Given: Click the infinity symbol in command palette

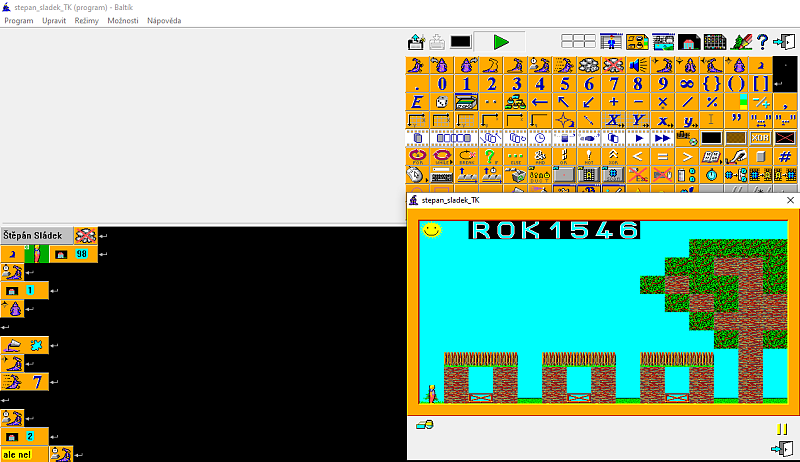Looking at the screenshot, I should tap(687, 84).
